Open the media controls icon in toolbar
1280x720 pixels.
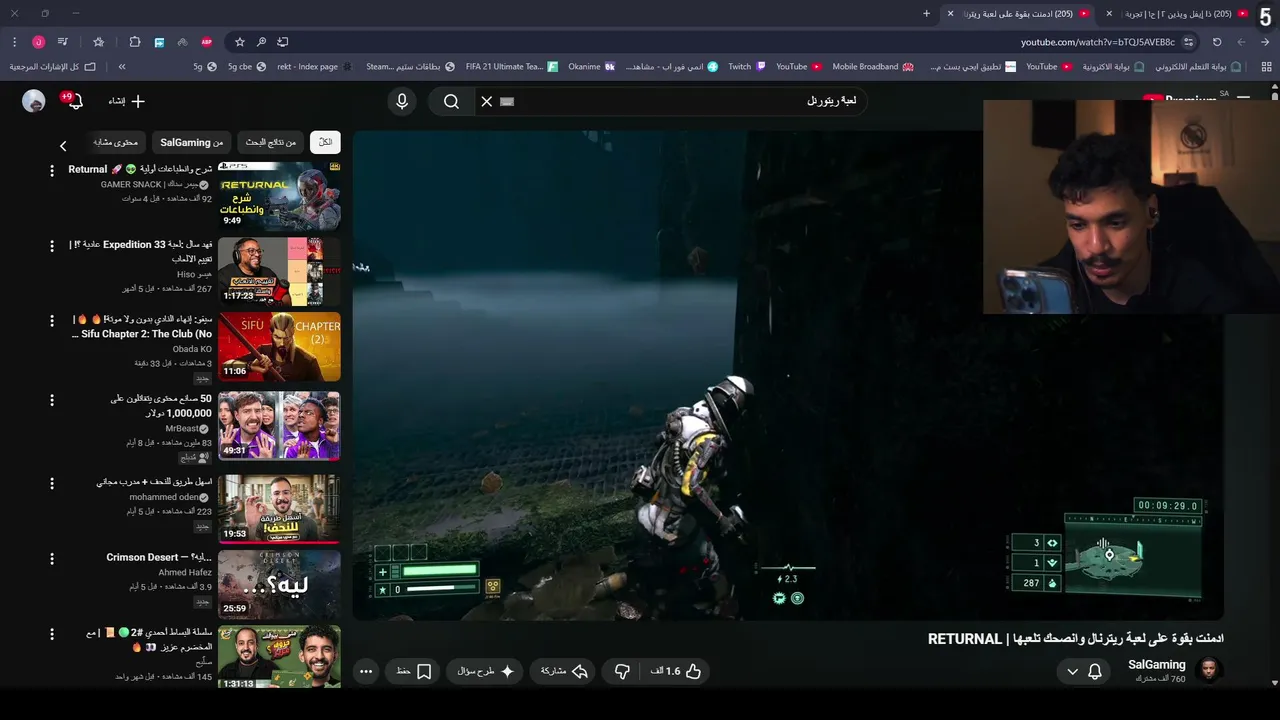point(63,42)
